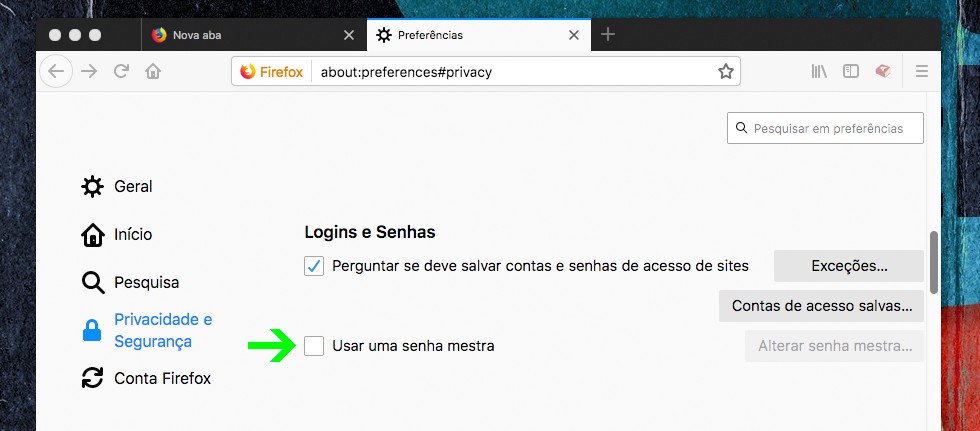The image size is (980, 431).
Task: Close the Nova aba tab
Action: click(x=348, y=35)
